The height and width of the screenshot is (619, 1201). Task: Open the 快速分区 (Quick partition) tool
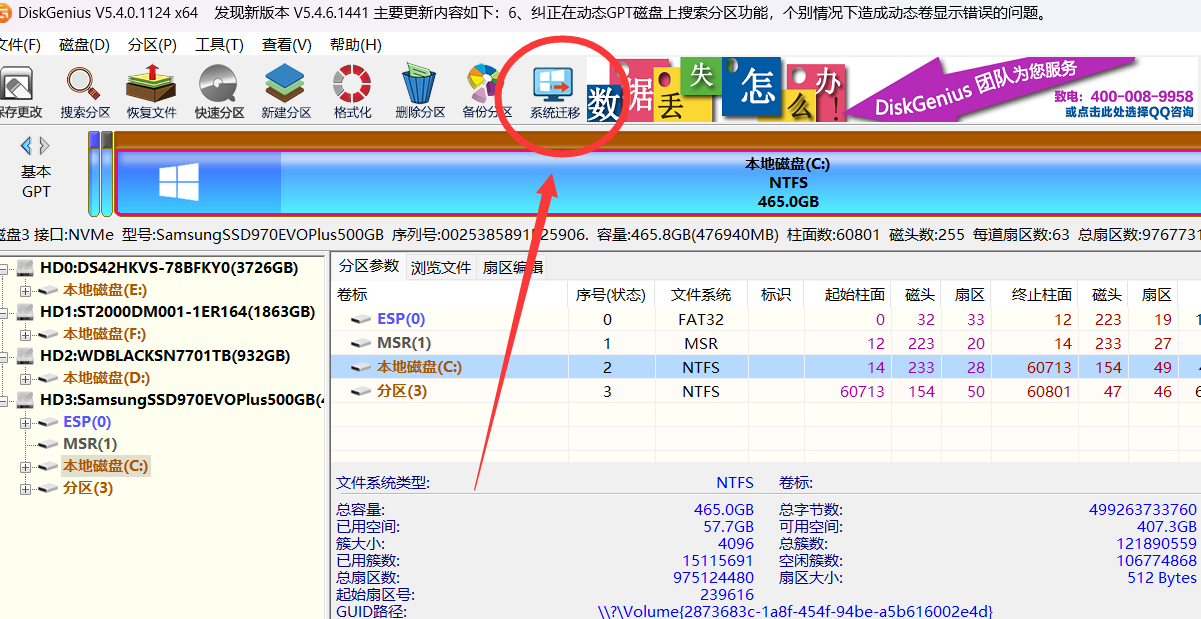point(219,85)
